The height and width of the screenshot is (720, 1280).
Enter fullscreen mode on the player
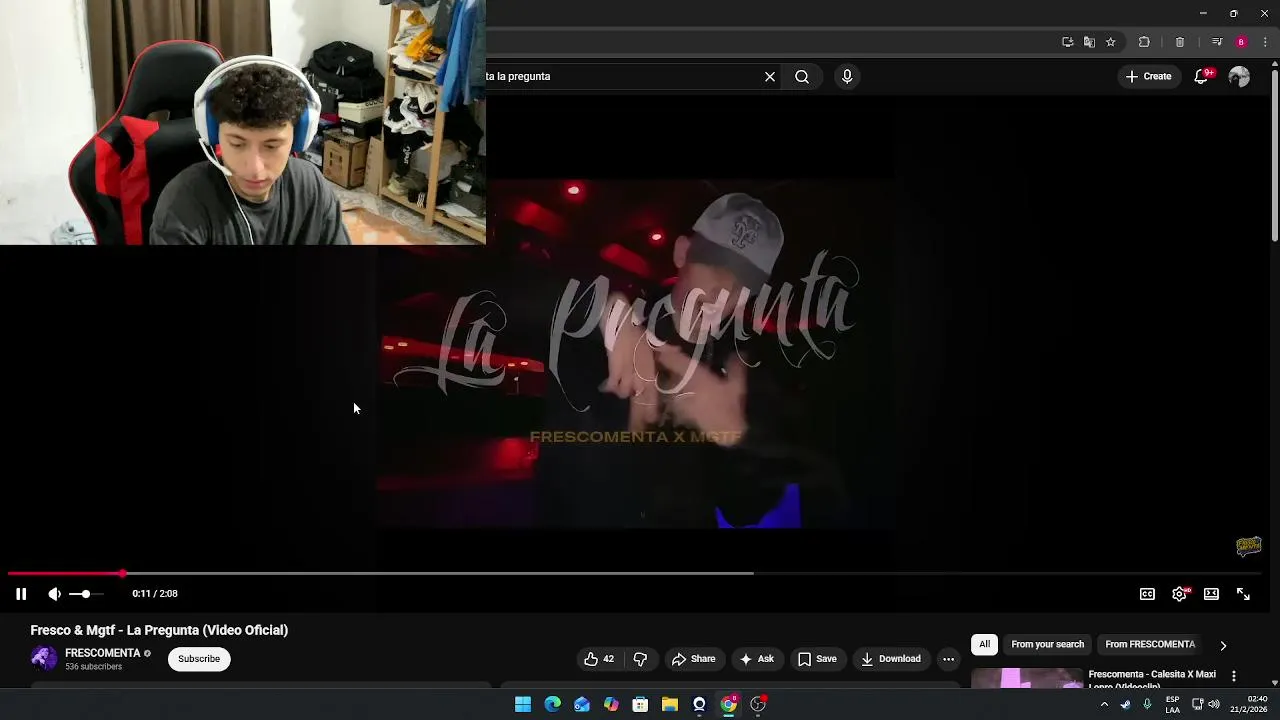pyautogui.click(x=1243, y=594)
